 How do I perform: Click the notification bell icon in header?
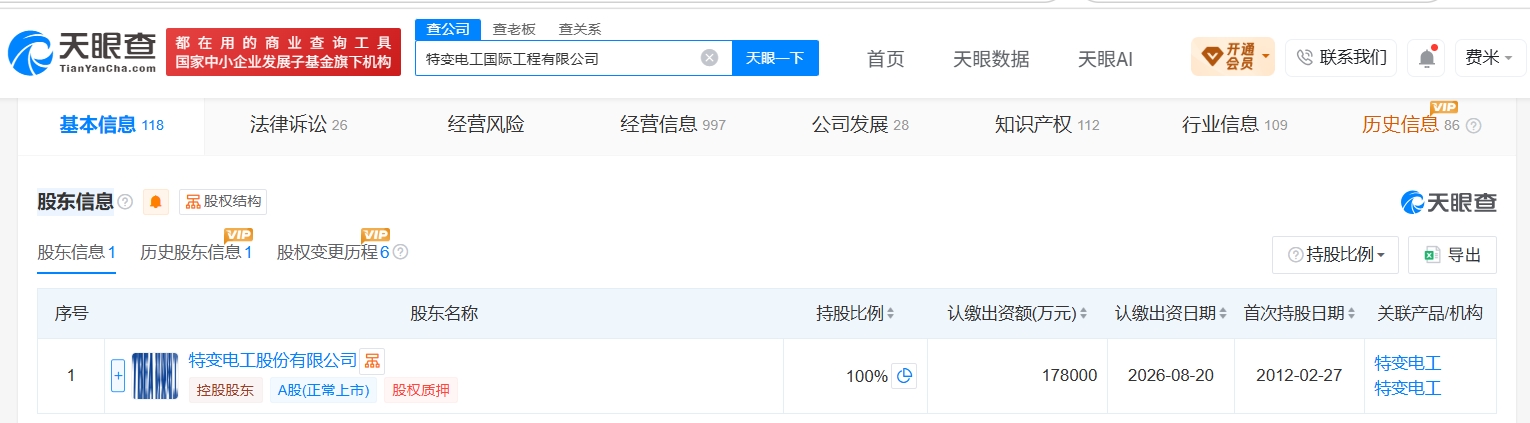click(x=1426, y=58)
